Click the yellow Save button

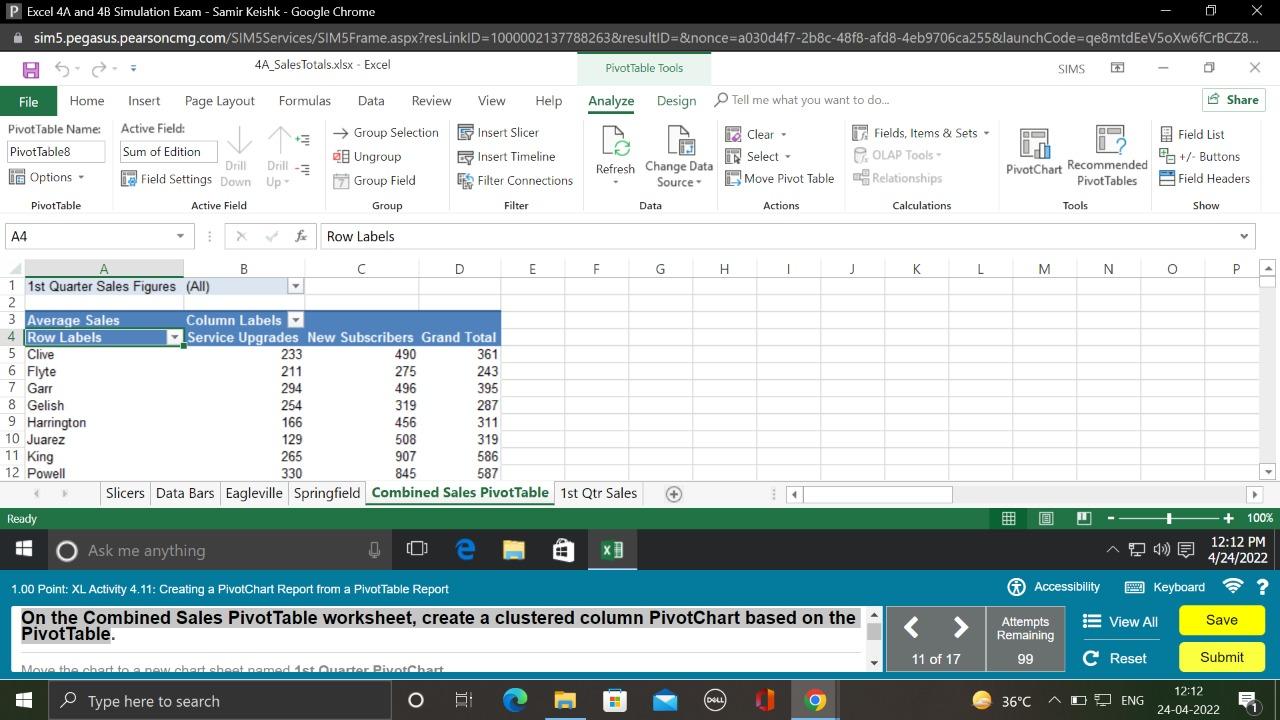tap(1221, 620)
